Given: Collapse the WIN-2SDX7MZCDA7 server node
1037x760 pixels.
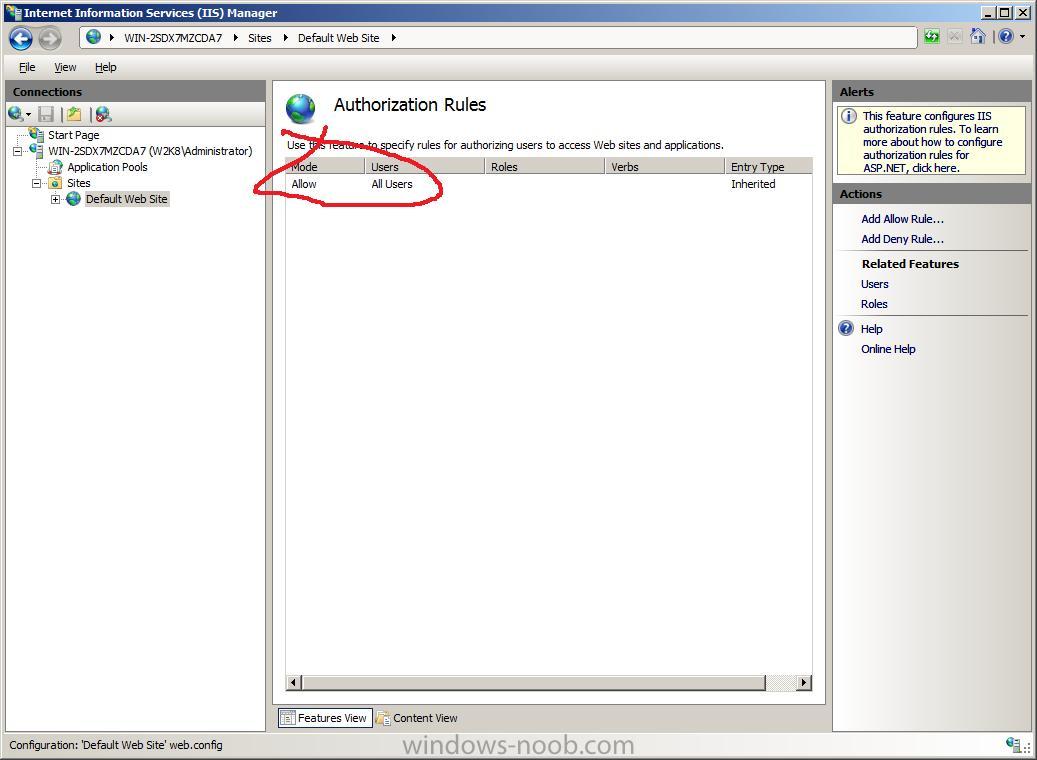Looking at the screenshot, I should point(17,151).
